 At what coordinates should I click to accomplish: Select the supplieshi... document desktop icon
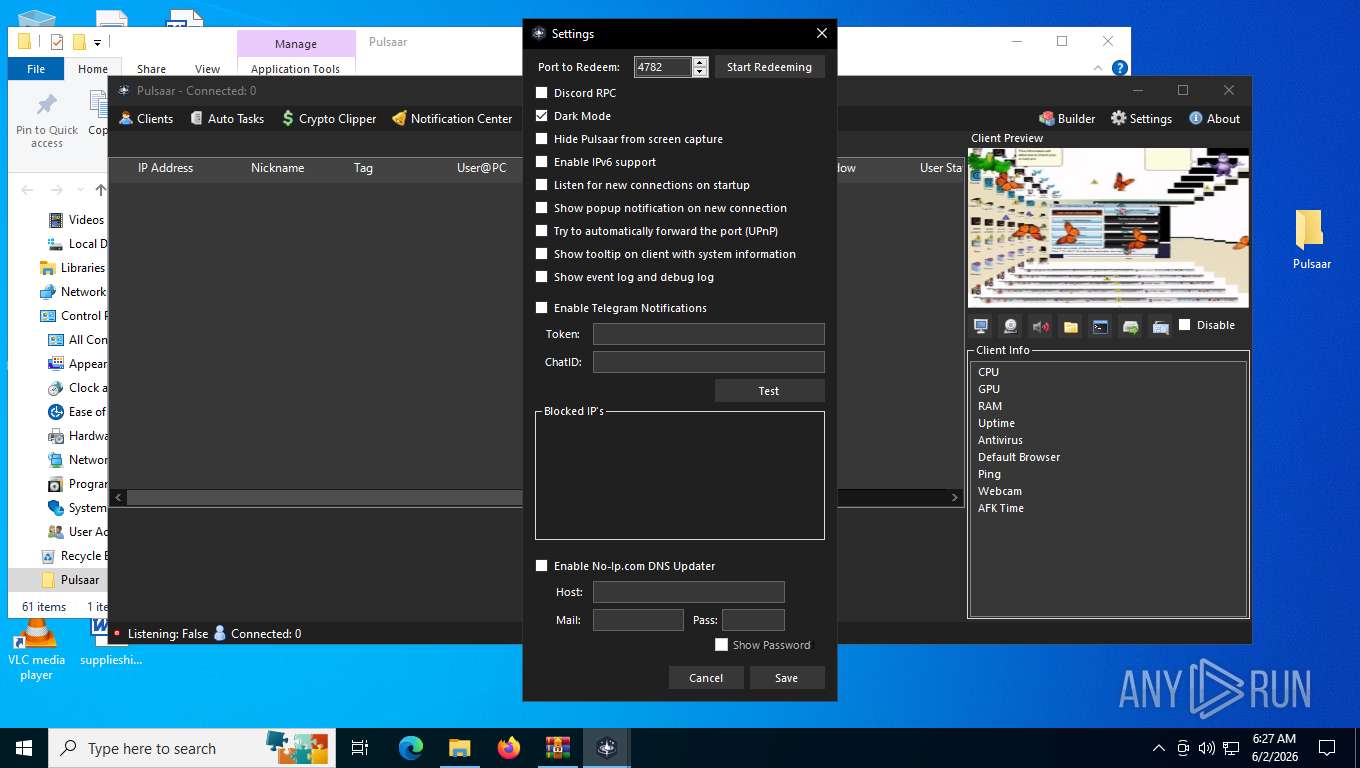coord(111,643)
